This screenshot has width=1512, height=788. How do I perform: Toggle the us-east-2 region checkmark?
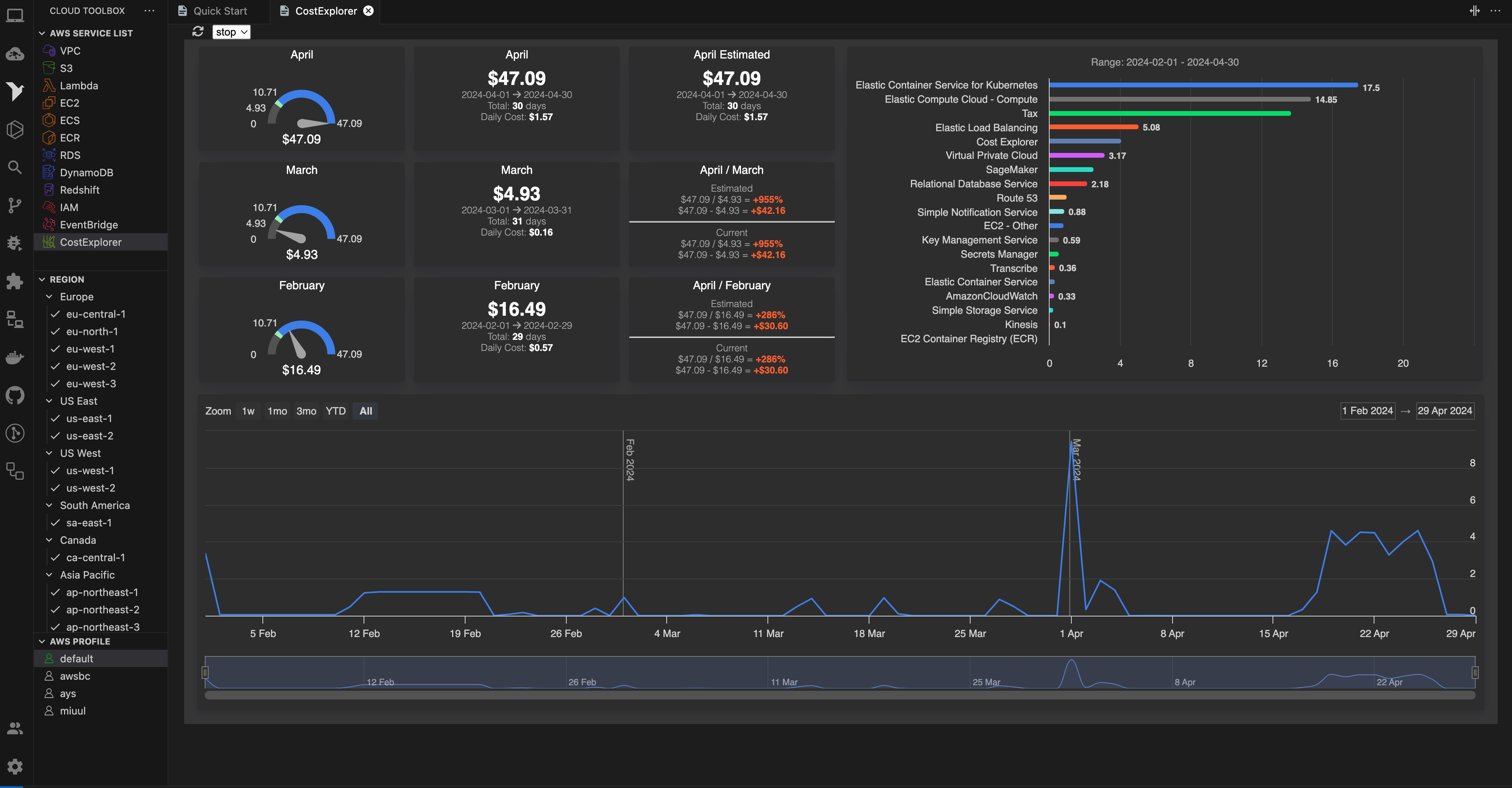point(55,436)
